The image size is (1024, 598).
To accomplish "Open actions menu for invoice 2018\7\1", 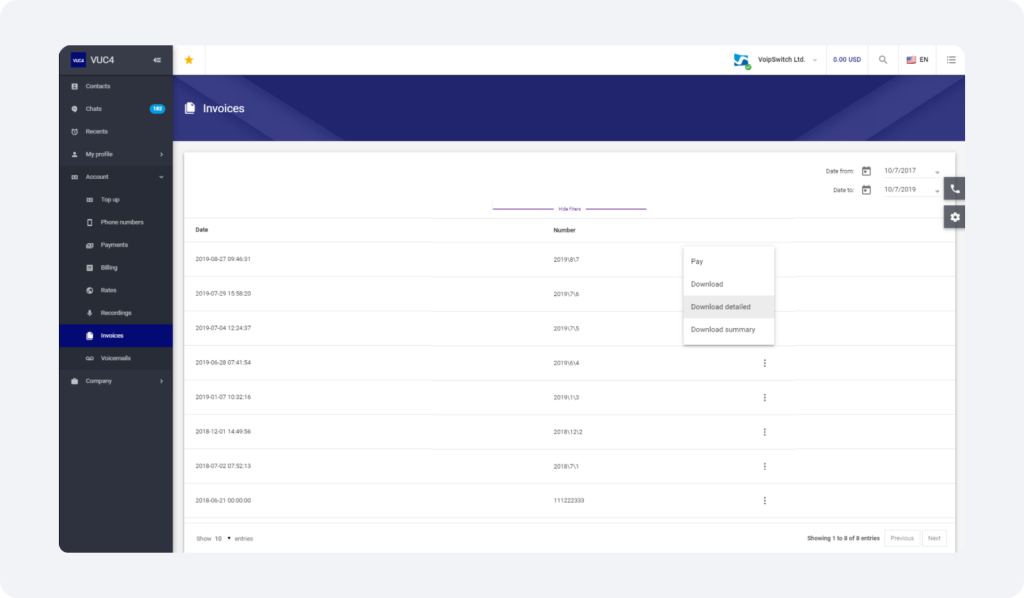I will [x=765, y=466].
